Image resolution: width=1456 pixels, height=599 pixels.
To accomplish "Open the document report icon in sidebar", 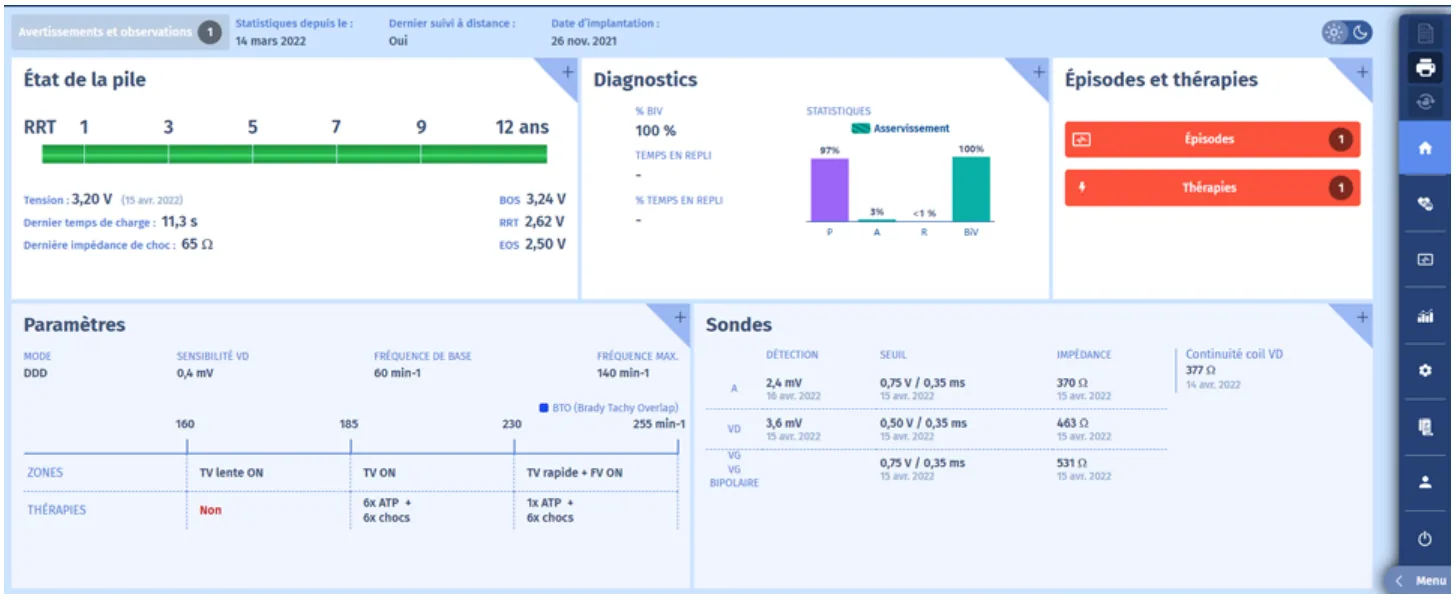I will (x=1425, y=33).
